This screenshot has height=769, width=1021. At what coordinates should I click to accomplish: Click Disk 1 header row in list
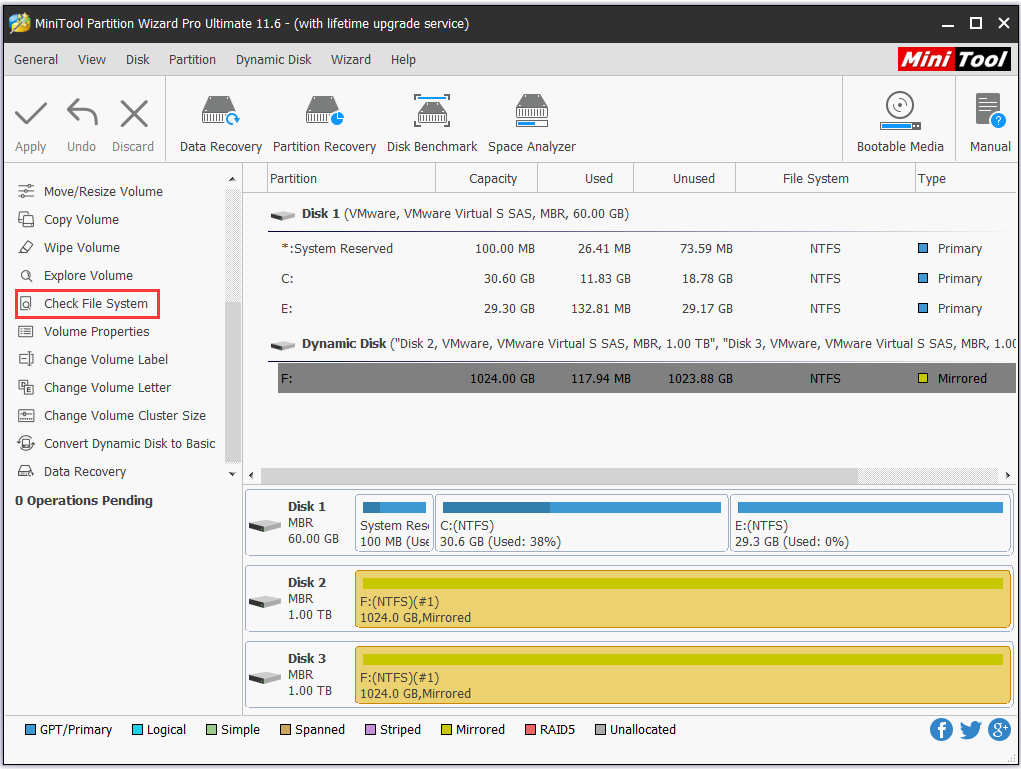[642, 214]
